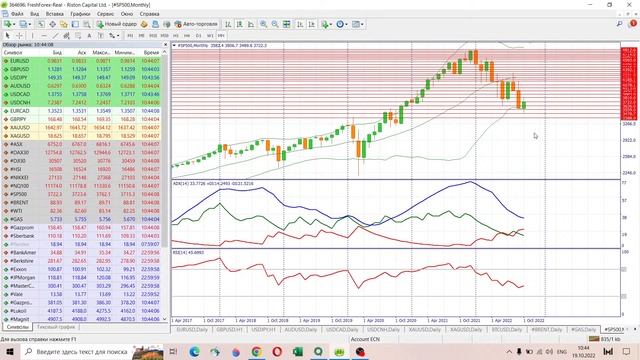Toggle the Data Window icon
The image size is (640, 360).
pyautogui.click(x=53, y=24)
